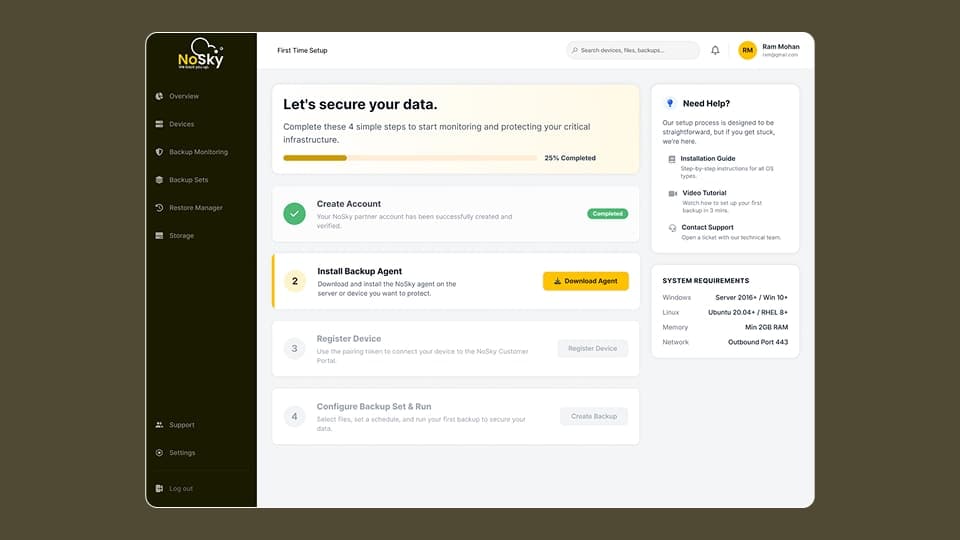Click the lightbulb icon beside Need Help
Viewport: 960px width, 540px height.
coord(670,103)
